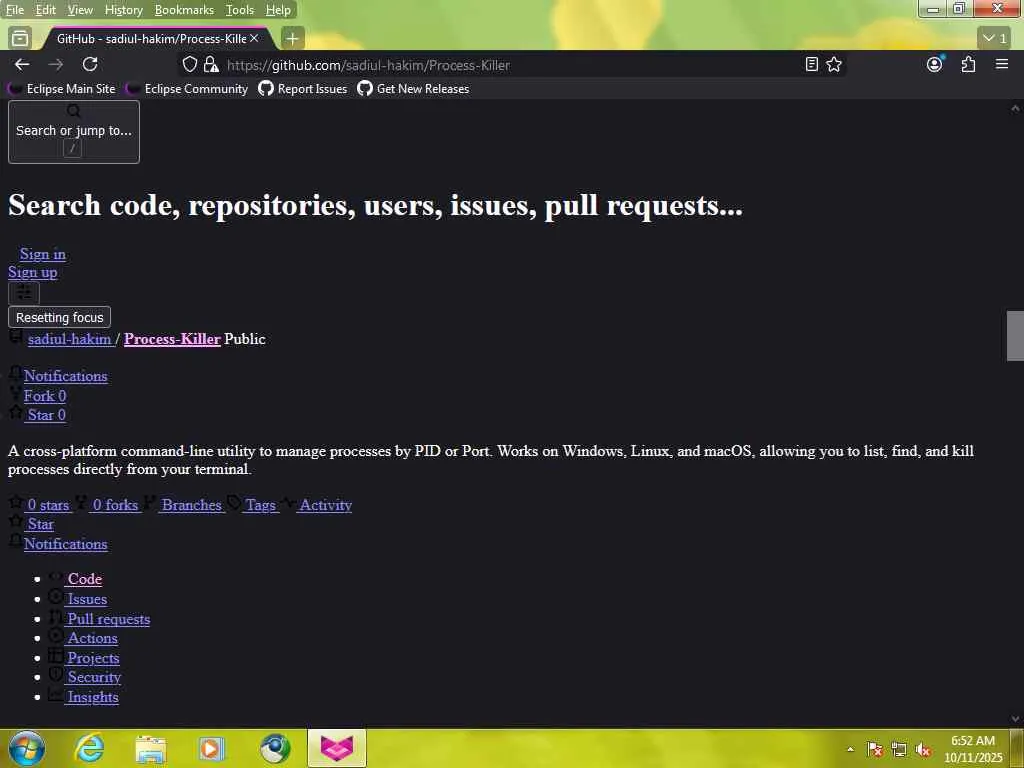Open File Explorer from taskbar
1024x768 pixels.
pos(150,748)
